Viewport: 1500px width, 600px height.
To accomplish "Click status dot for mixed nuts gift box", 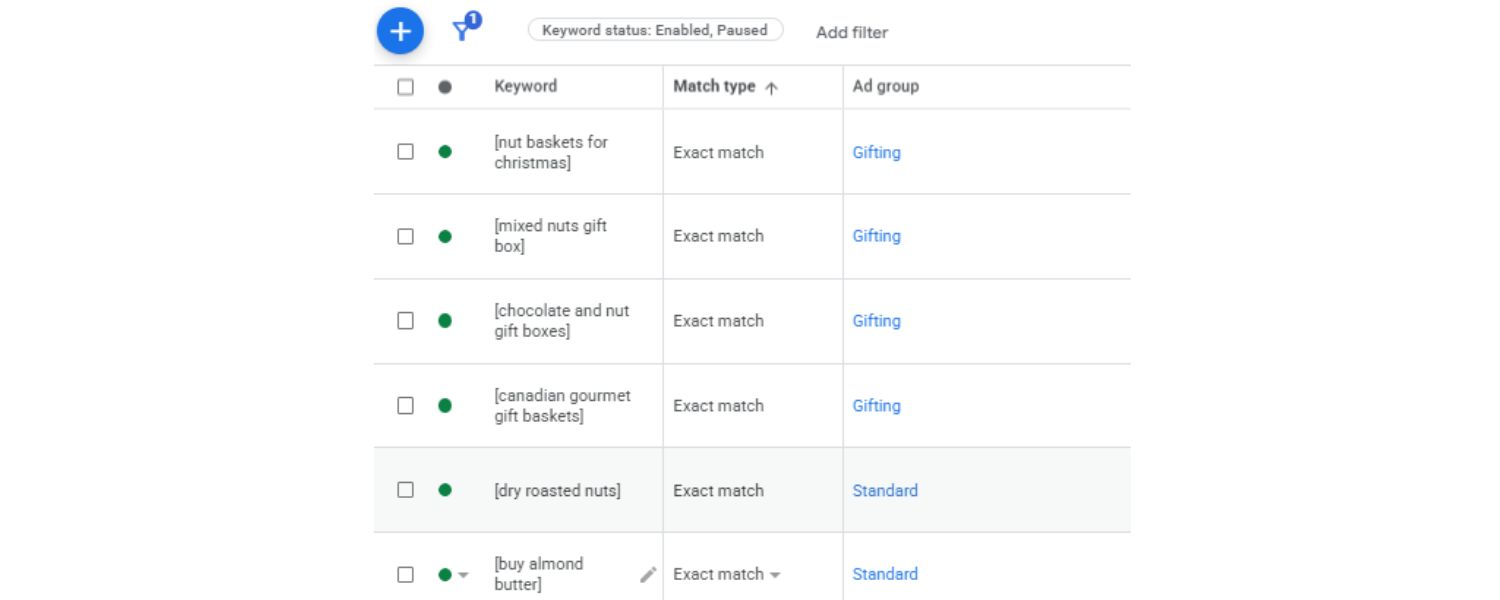I will [x=445, y=236].
